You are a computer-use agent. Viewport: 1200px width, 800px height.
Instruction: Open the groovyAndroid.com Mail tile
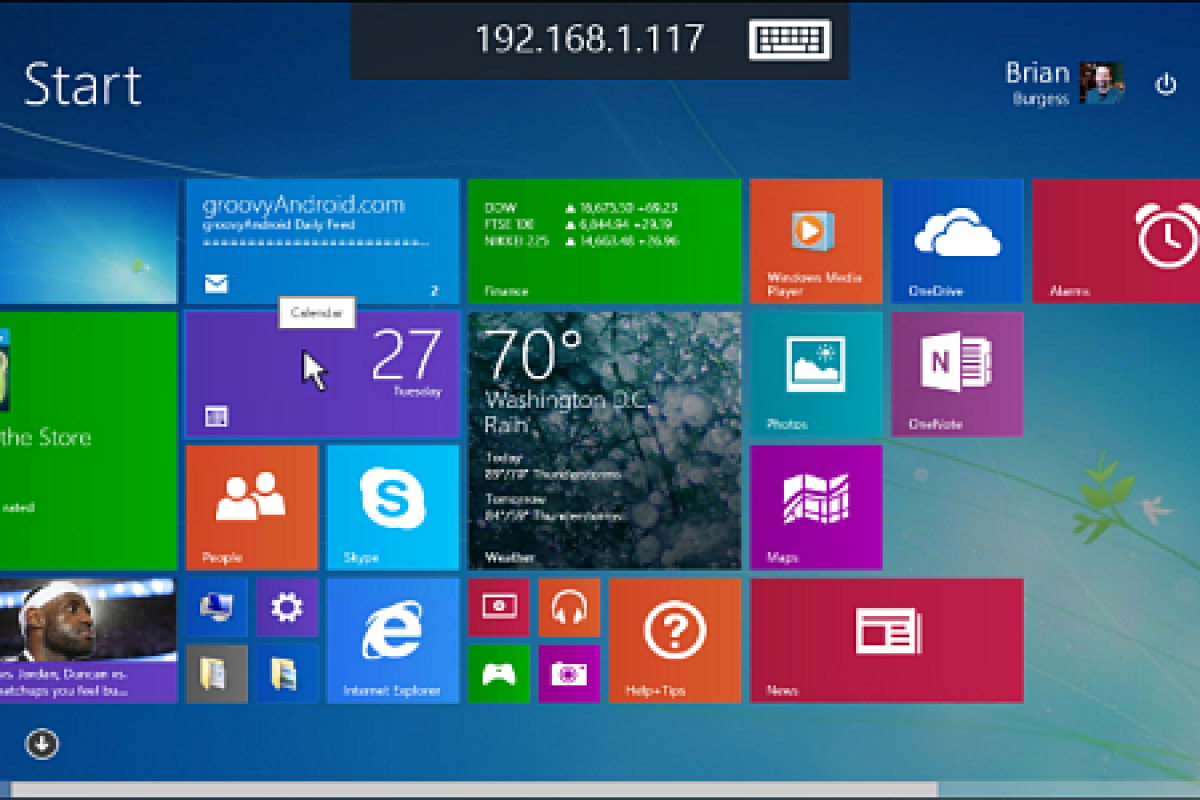(322, 241)
